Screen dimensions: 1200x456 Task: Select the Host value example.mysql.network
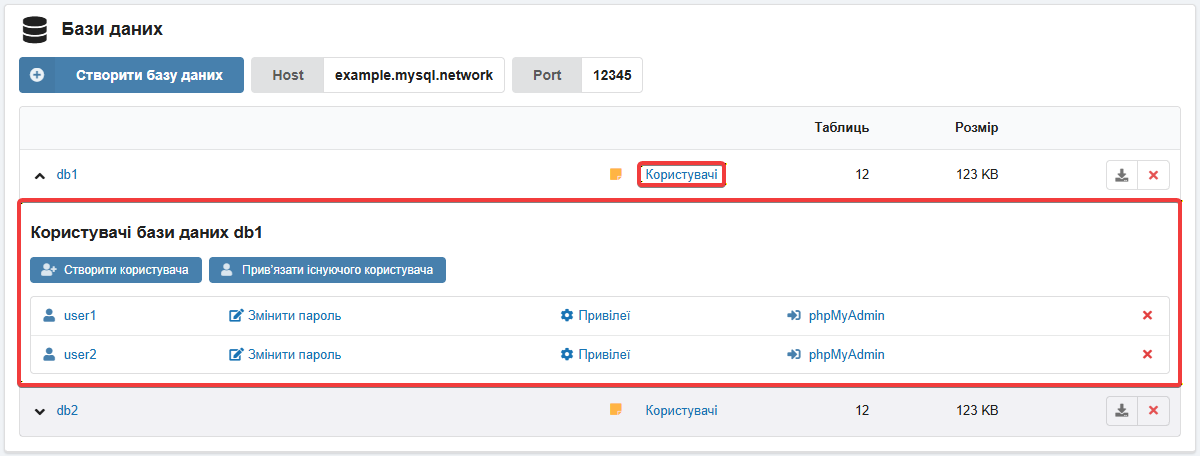414,75
